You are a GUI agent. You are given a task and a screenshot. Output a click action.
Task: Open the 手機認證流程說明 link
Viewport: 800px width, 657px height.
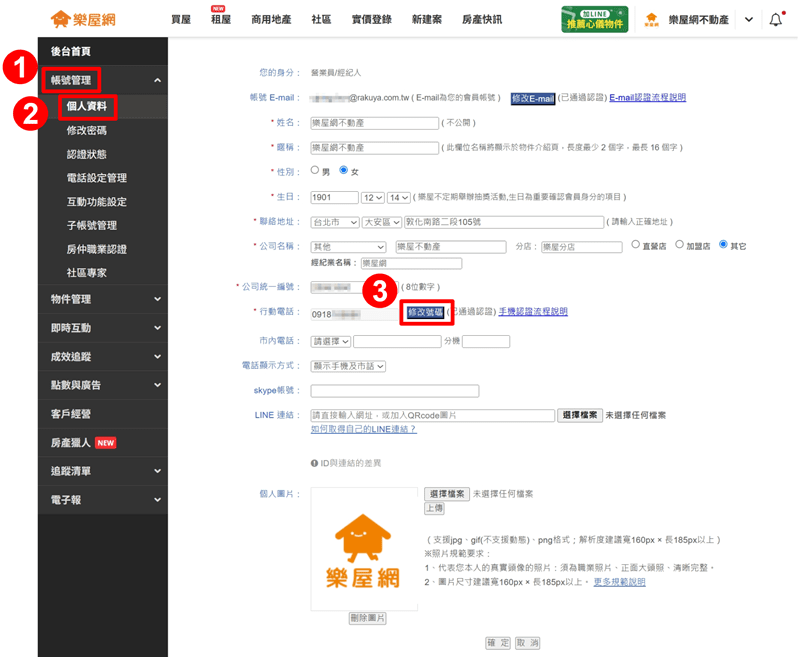[x=533, y=312]
